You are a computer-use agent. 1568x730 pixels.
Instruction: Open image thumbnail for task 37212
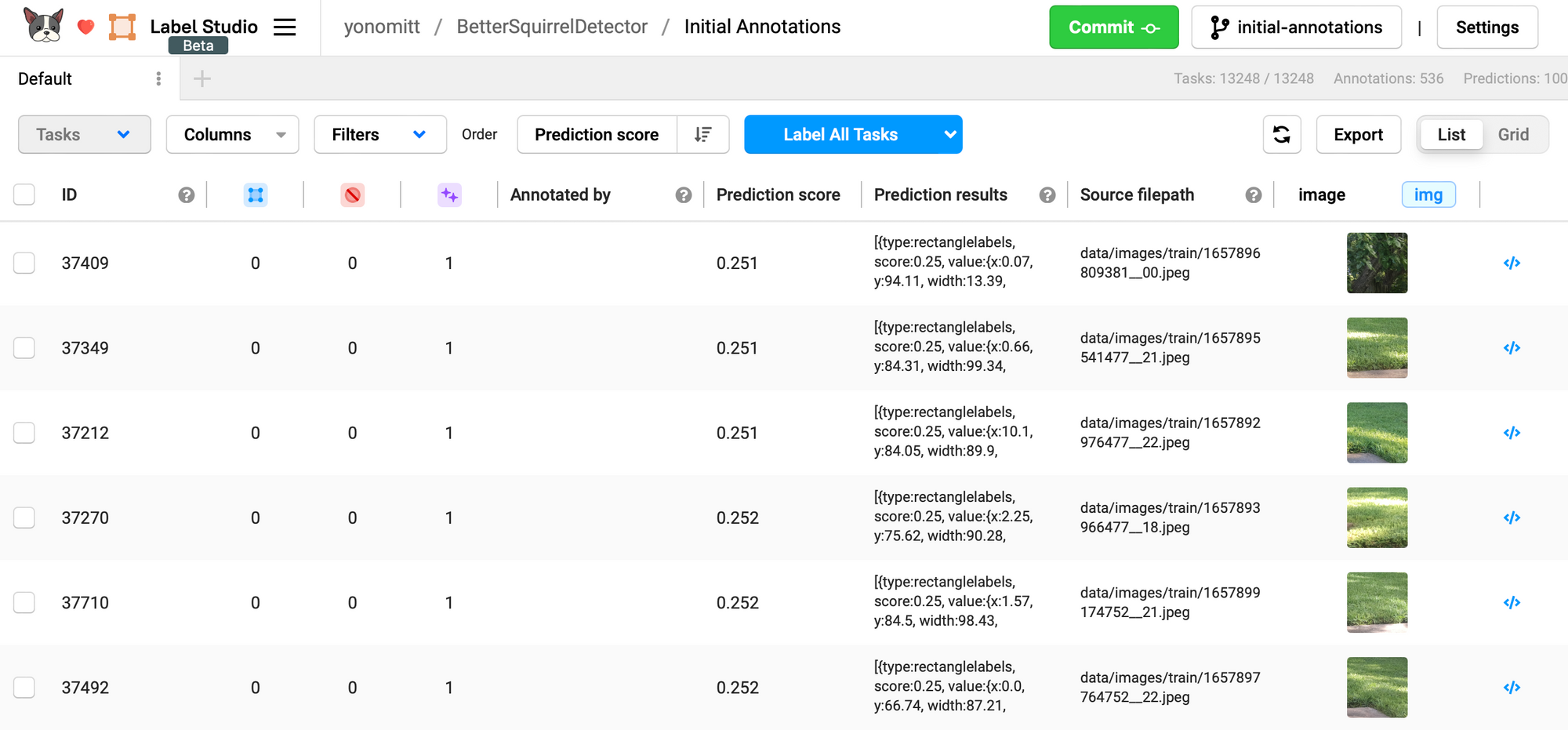[1377, 433]
